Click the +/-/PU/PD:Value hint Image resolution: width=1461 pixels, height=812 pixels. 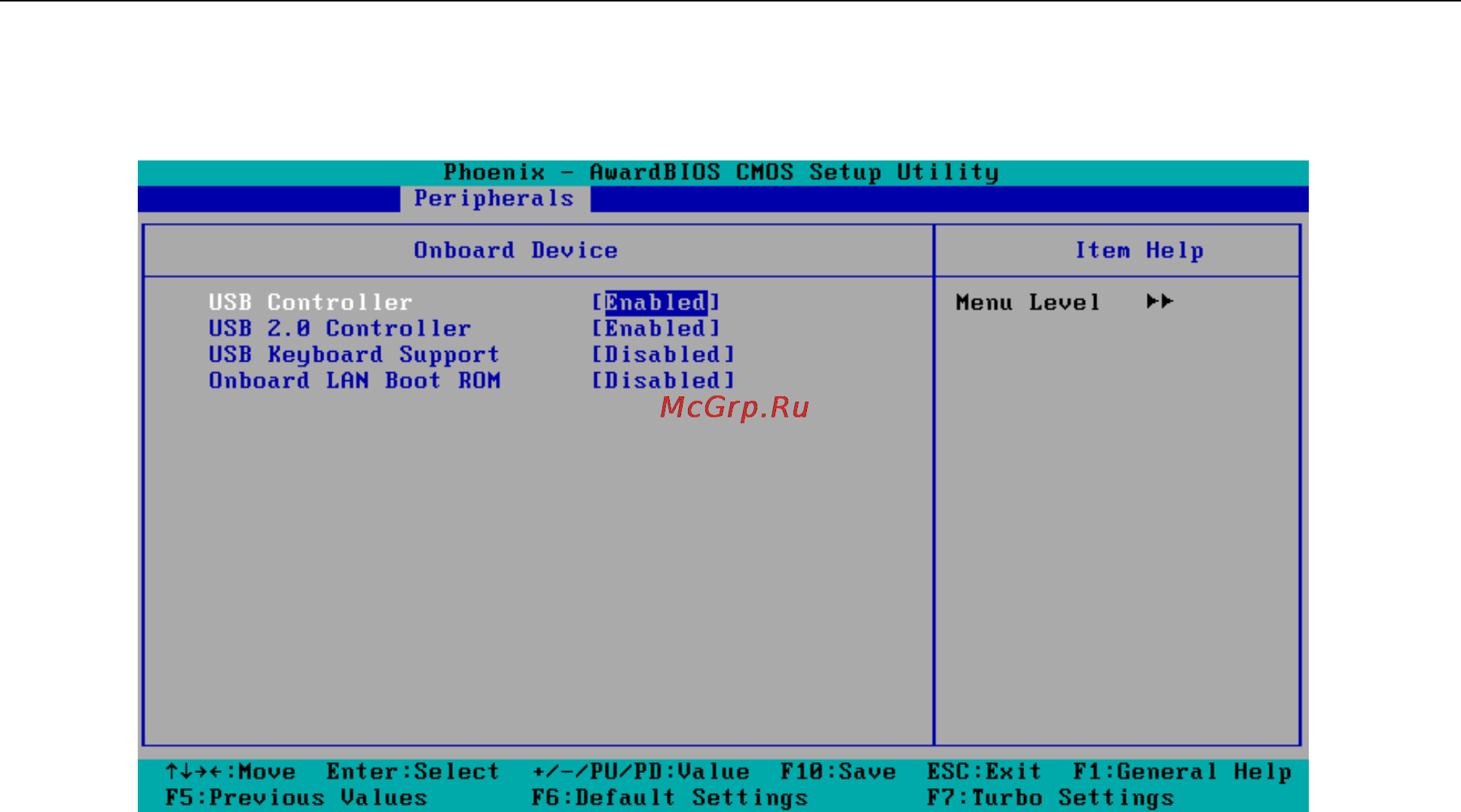(x=640, y=771)
